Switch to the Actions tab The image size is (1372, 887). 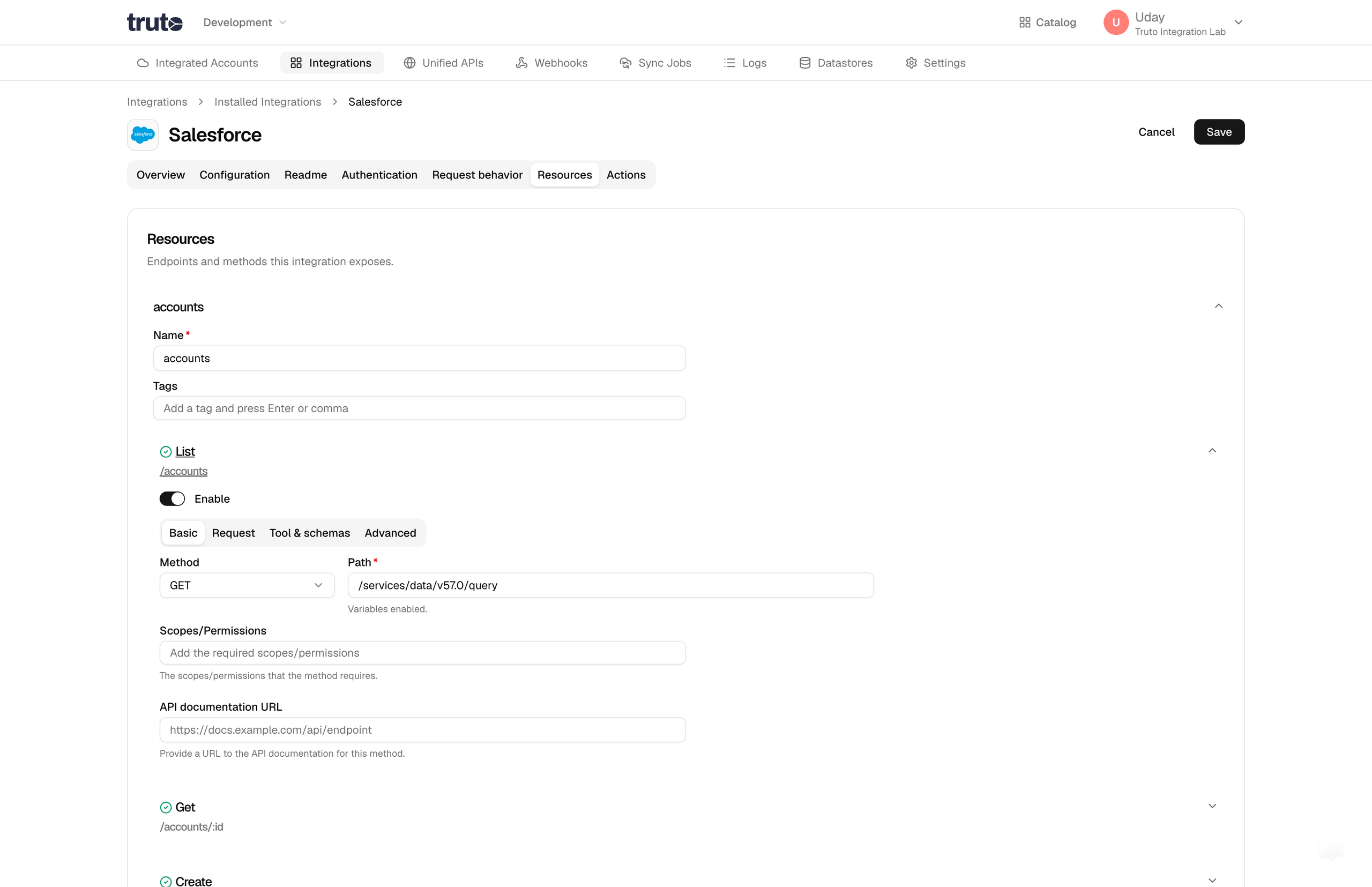[x=626, y=175]
